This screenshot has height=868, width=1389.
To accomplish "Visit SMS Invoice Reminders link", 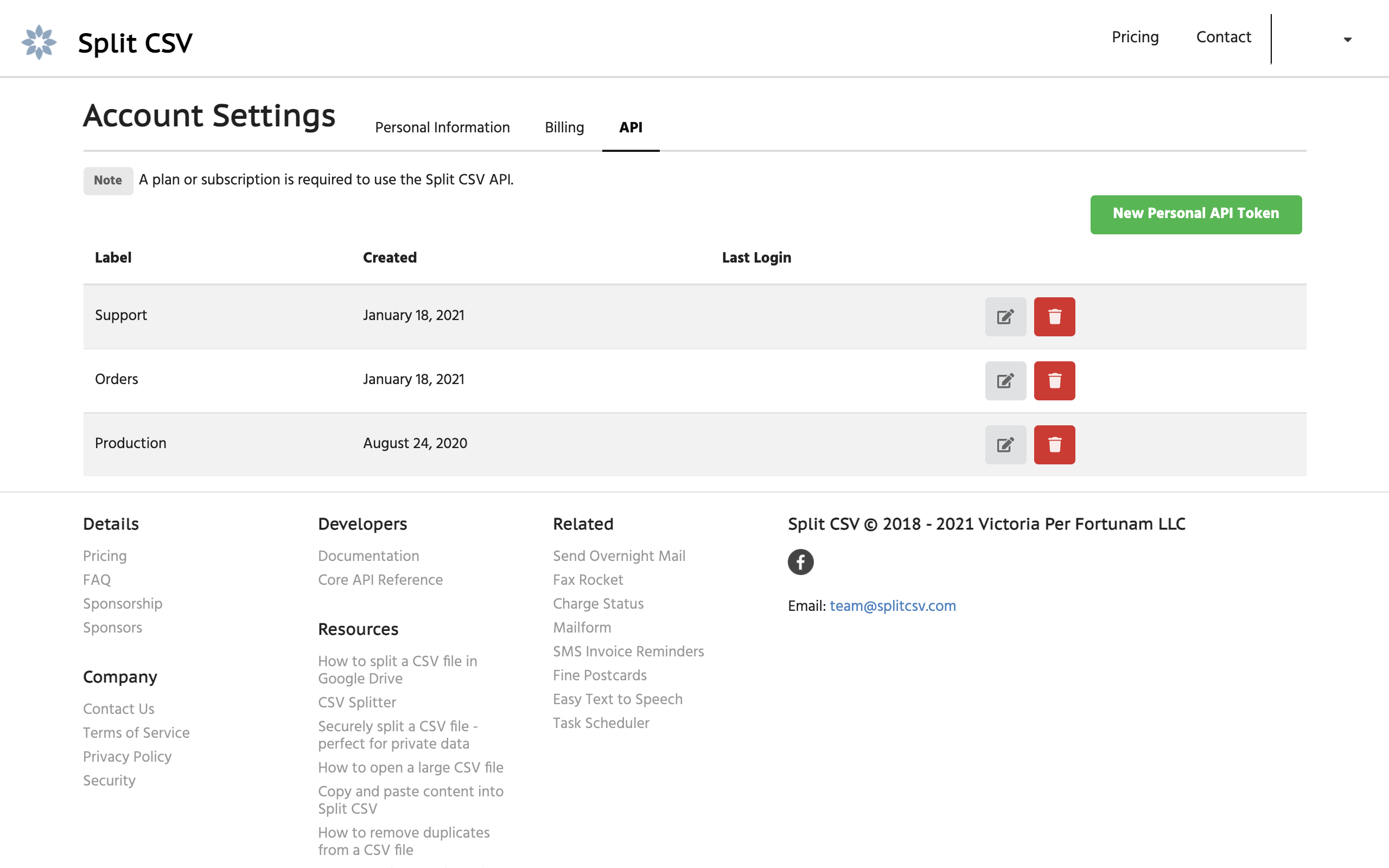I will [x=628, y=652].
